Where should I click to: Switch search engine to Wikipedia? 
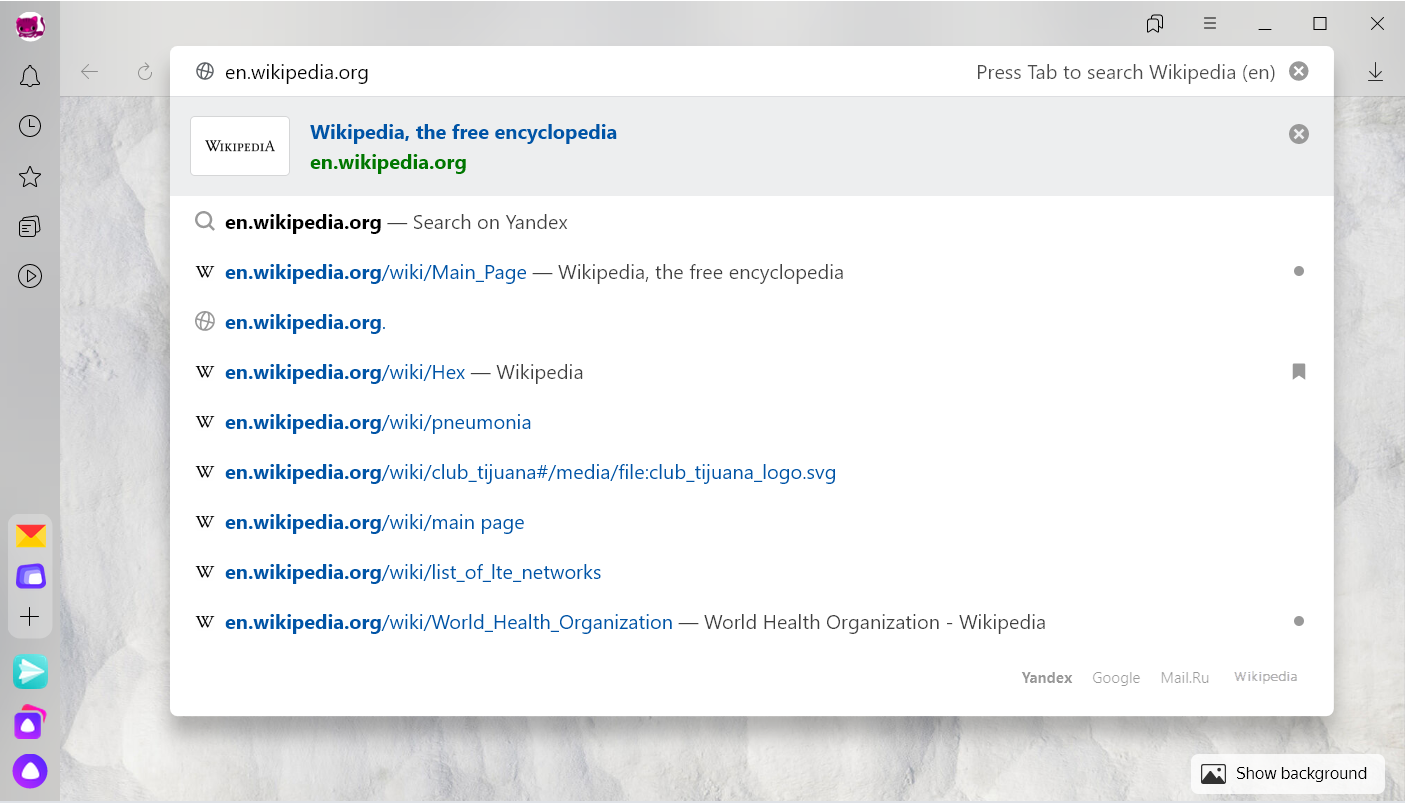click(1265, 677)
